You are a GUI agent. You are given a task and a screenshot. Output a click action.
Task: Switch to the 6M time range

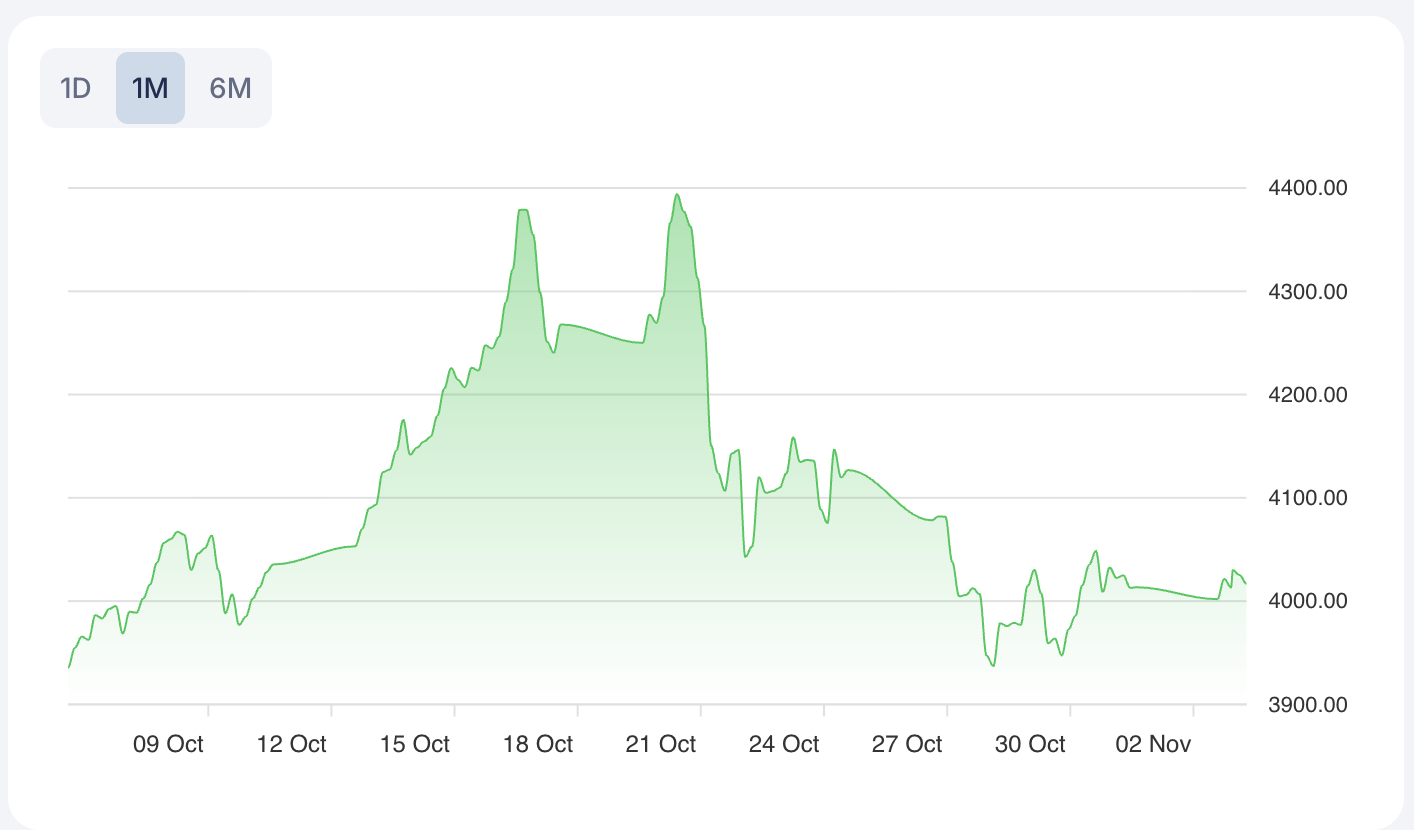coord(230,88)
